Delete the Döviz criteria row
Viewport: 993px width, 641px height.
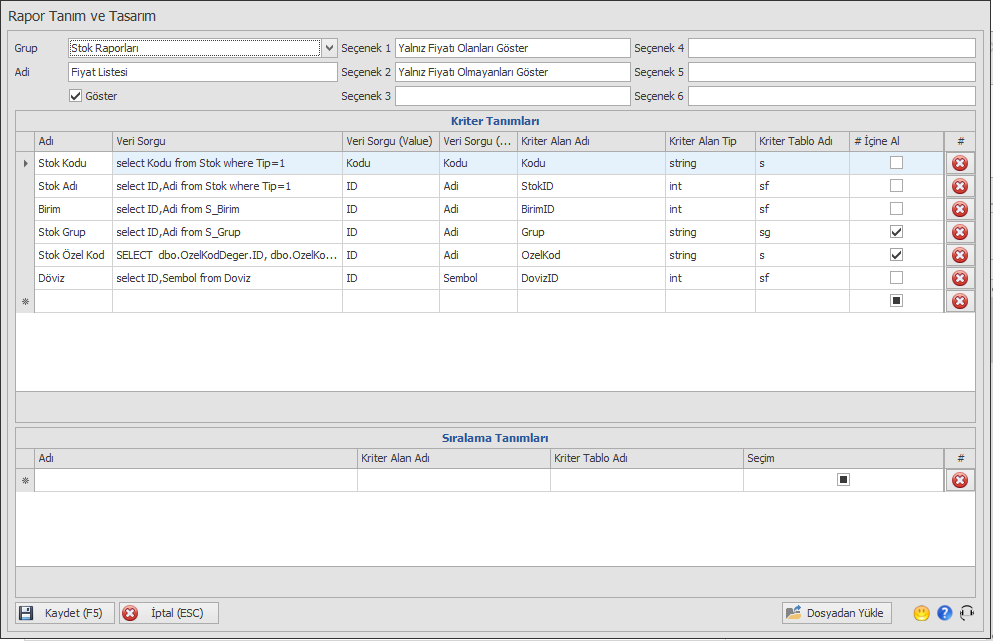[x=959, y=278]
